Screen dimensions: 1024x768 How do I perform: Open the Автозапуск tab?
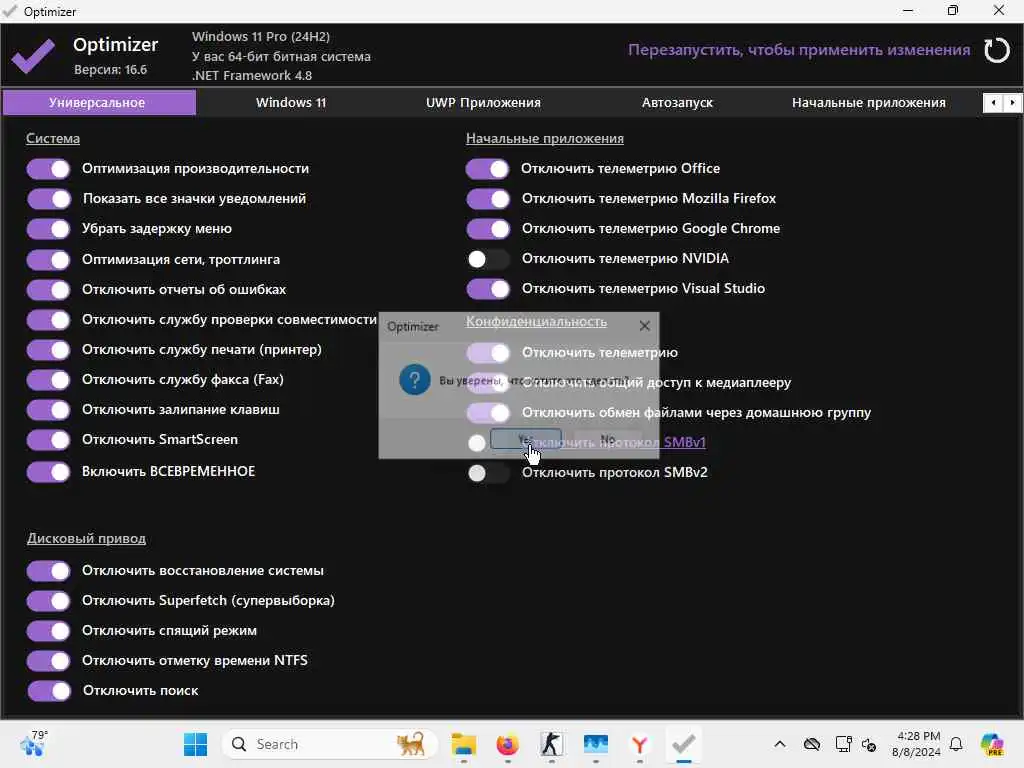click(x=677, y=103)
